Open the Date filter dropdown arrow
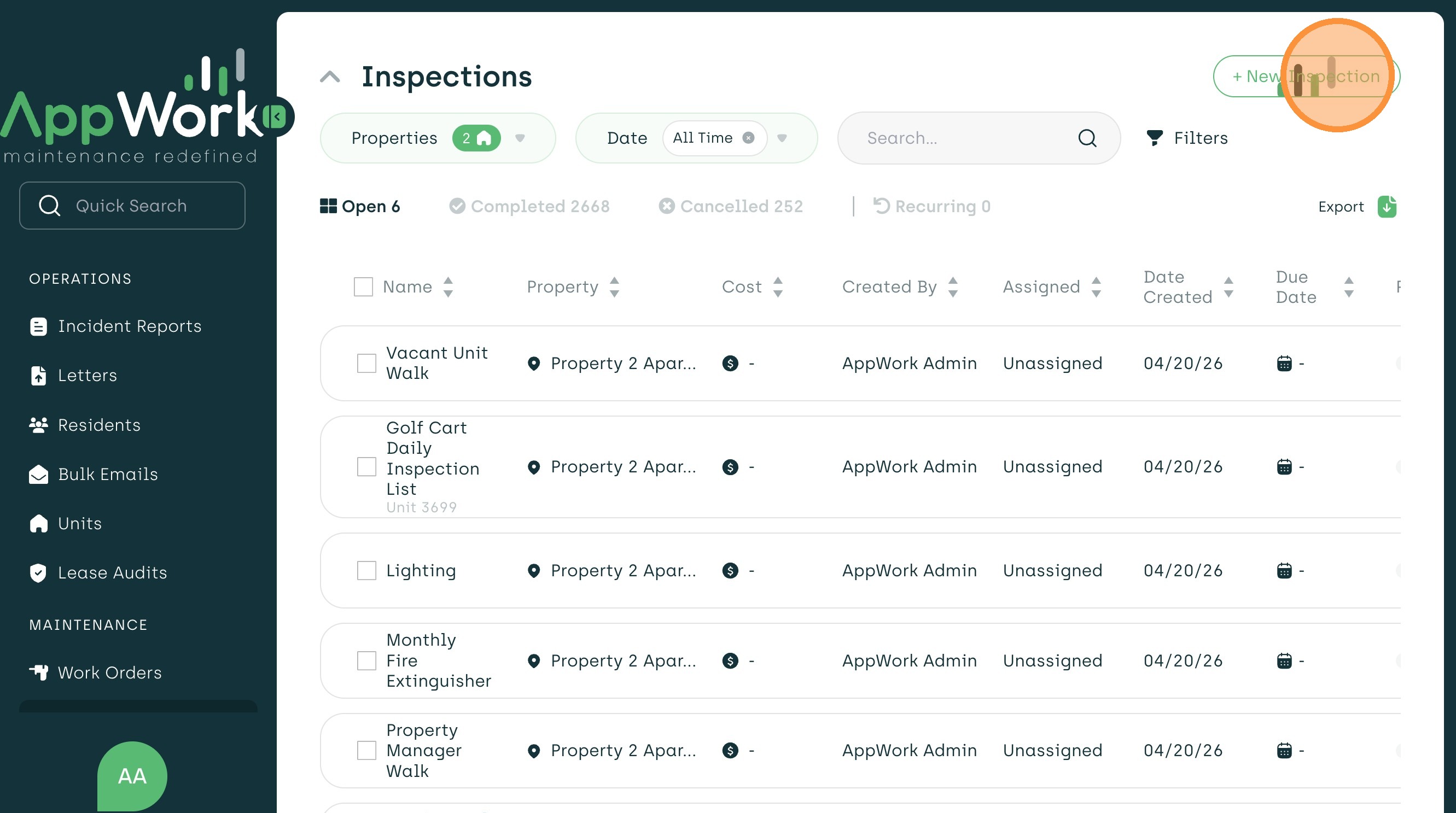The height and width of the screenshot is (813, 1456). pyautogui.click(x=782, y=138)
